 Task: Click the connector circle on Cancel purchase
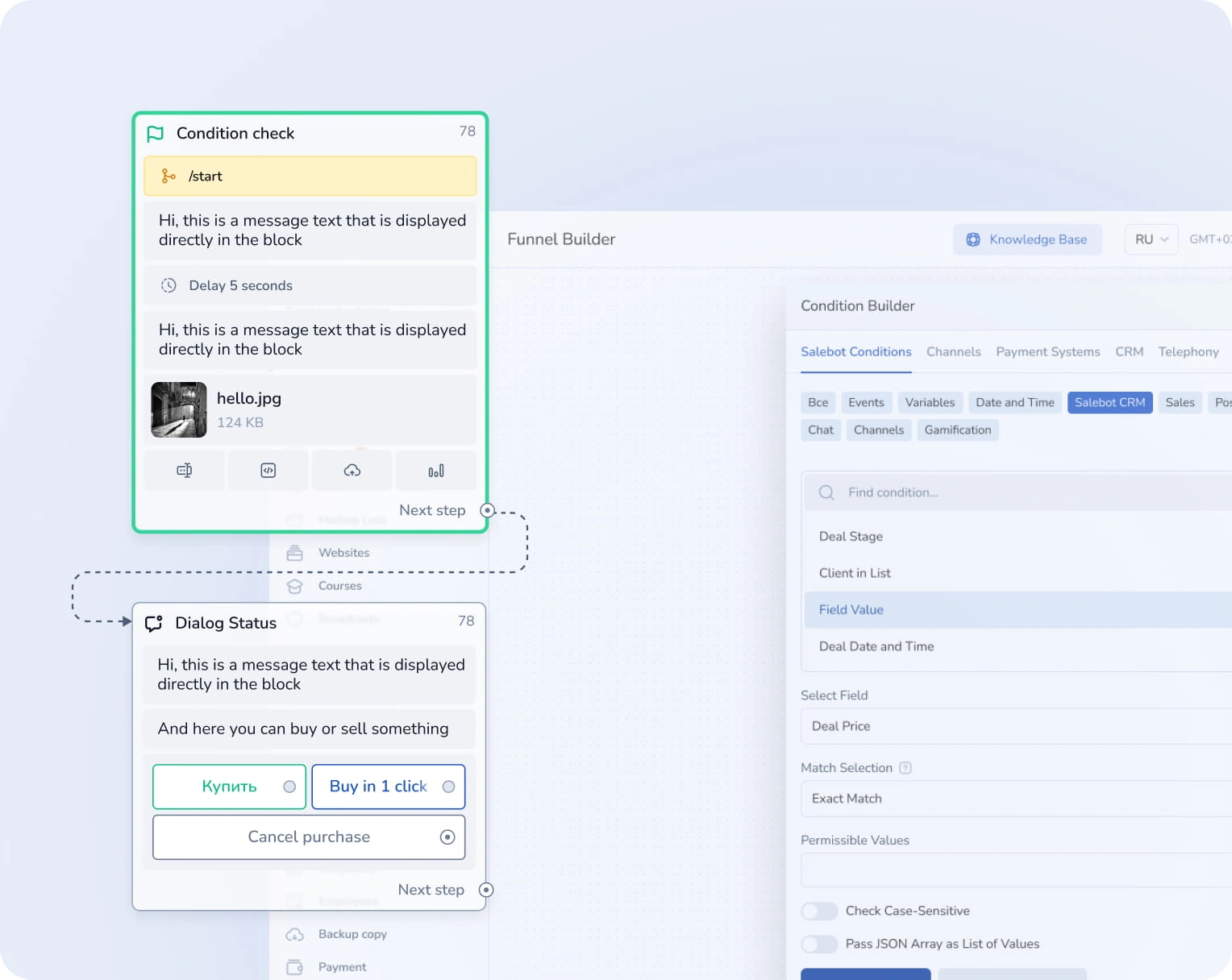point(447,837)
